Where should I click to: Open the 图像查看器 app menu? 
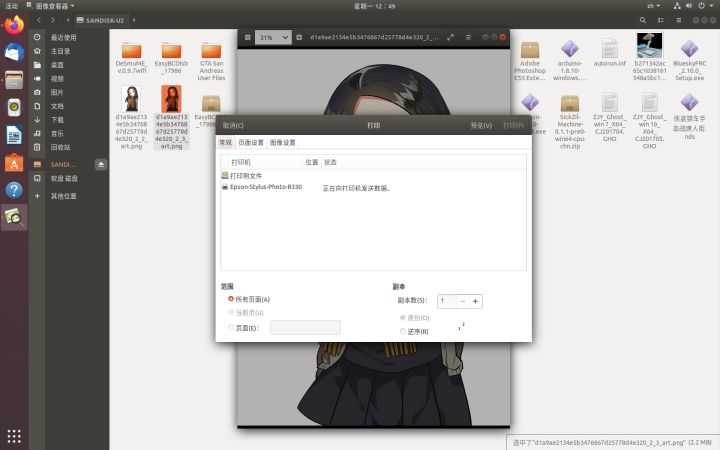51,6
